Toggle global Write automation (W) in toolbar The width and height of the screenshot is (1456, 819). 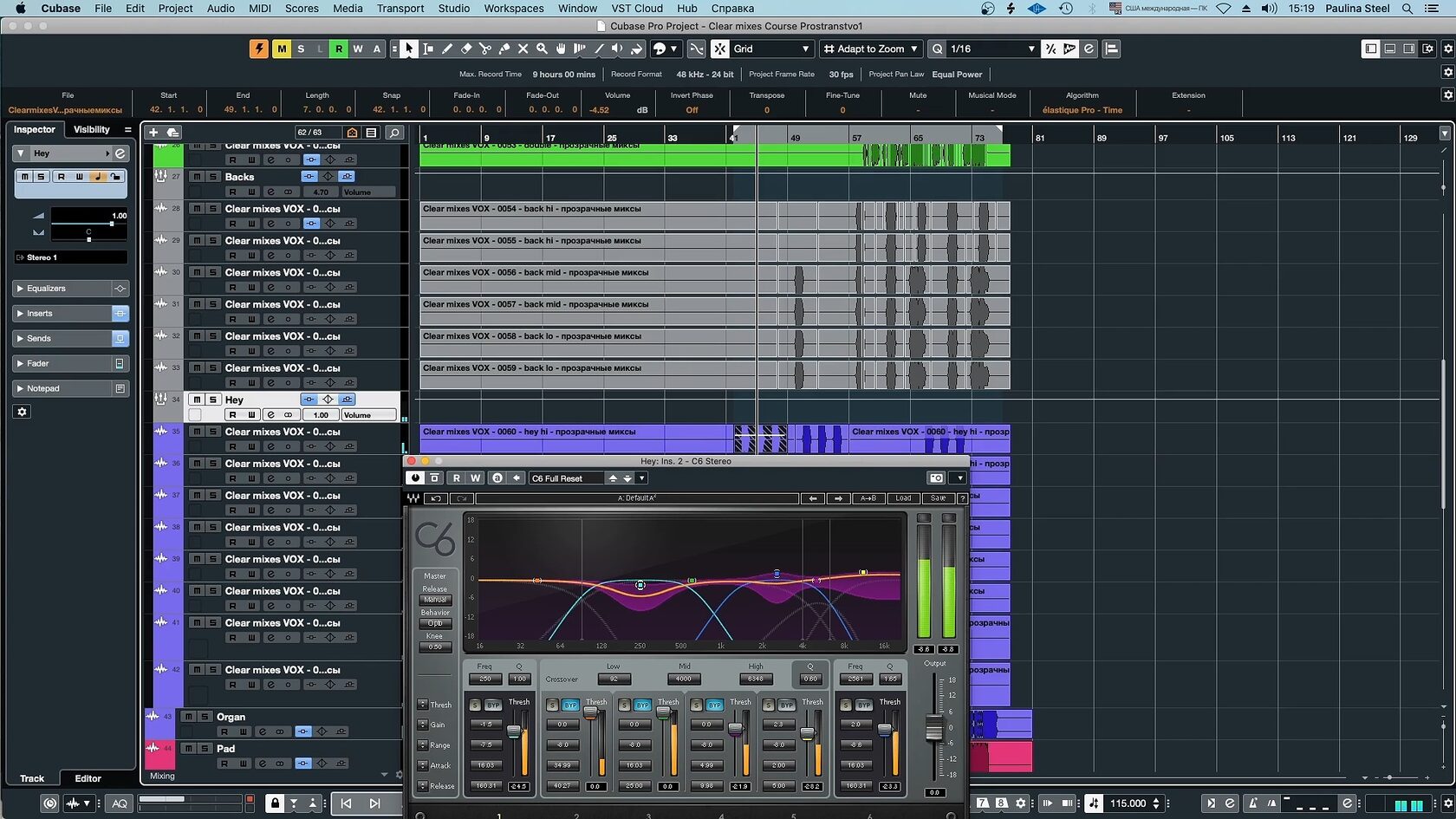[358, 49]
